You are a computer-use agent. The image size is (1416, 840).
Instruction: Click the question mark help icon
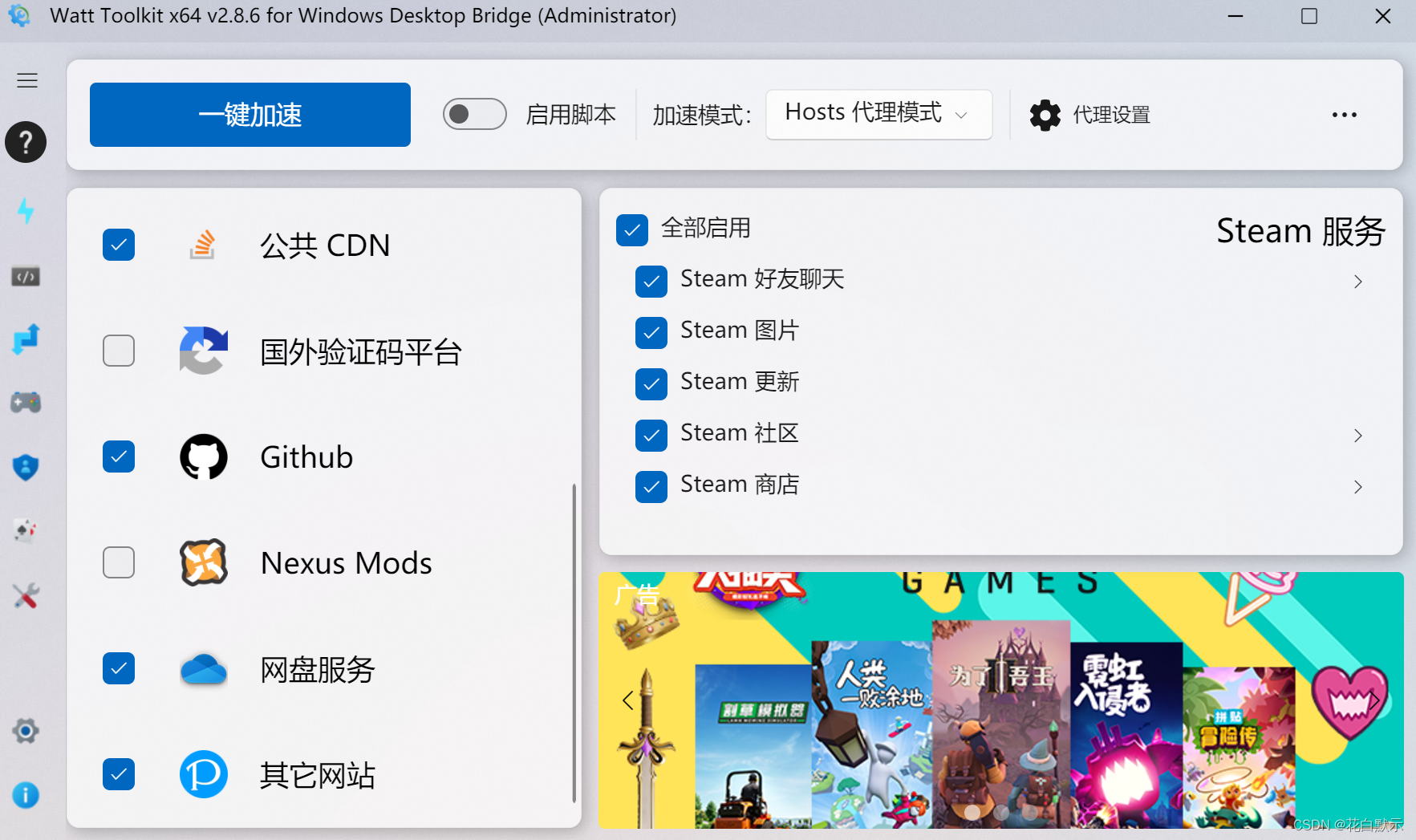[x=26, y=143]
